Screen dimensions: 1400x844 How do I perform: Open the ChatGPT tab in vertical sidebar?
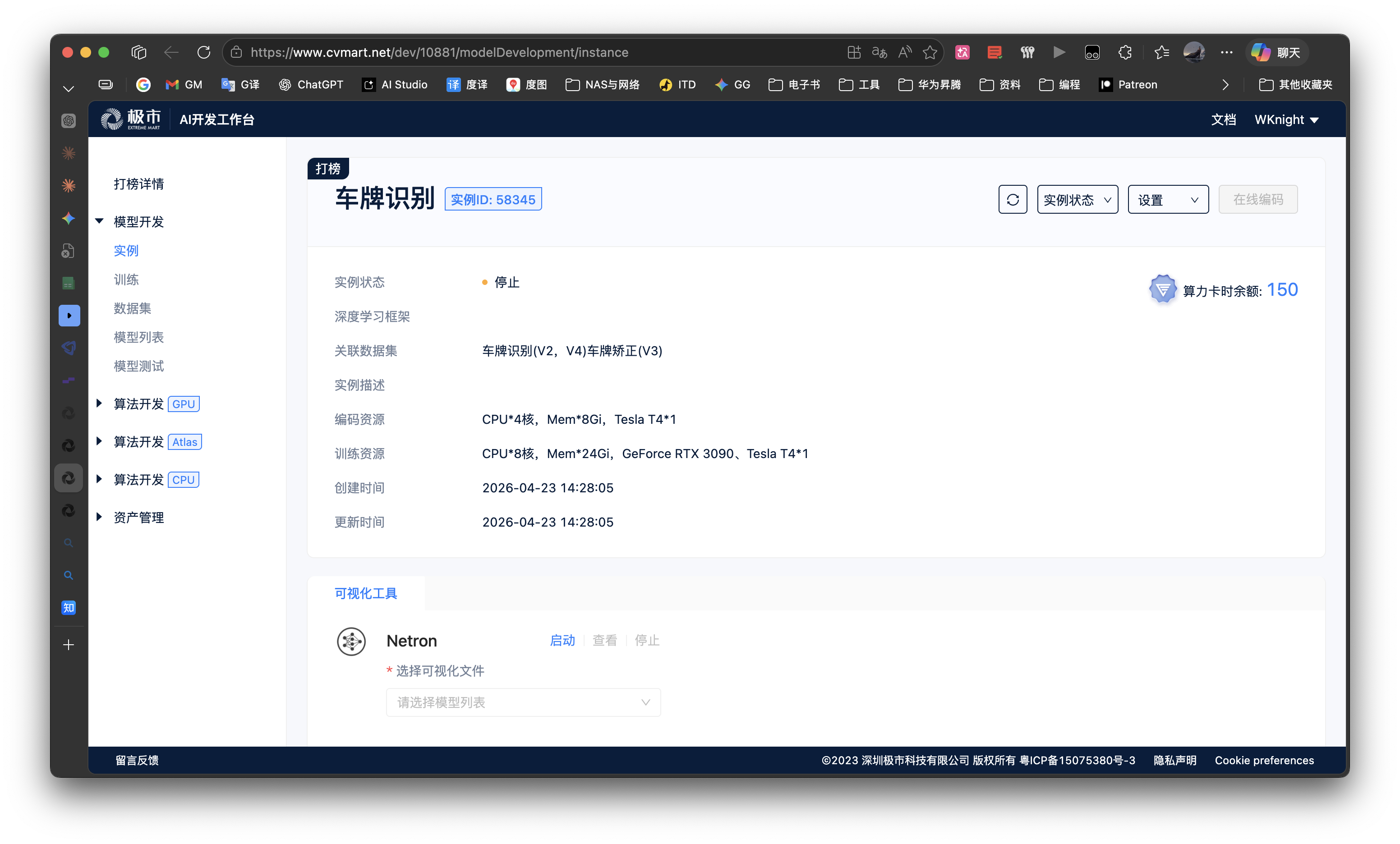tap(69, 120)
